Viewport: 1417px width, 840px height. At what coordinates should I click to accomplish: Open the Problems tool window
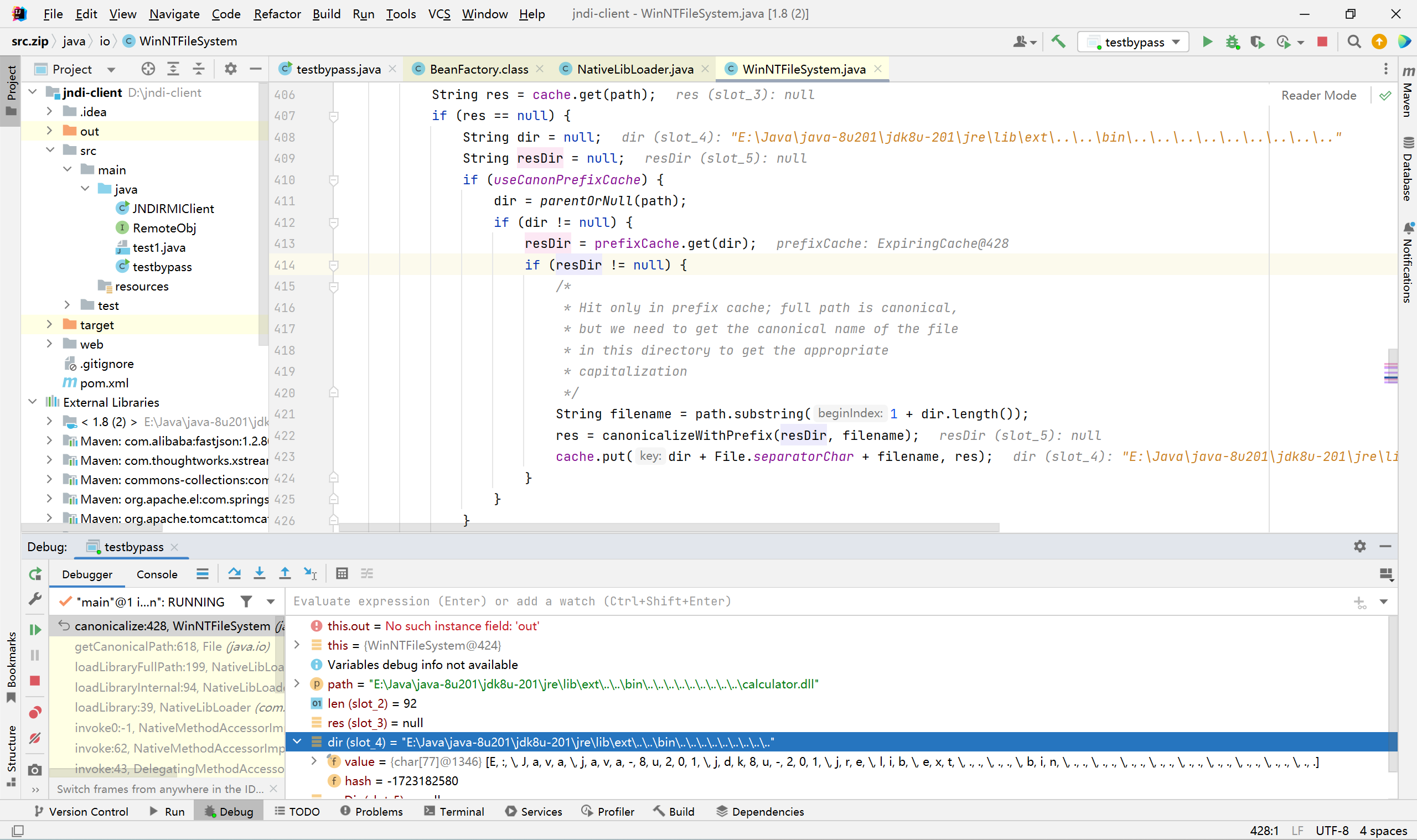(371, 811)
